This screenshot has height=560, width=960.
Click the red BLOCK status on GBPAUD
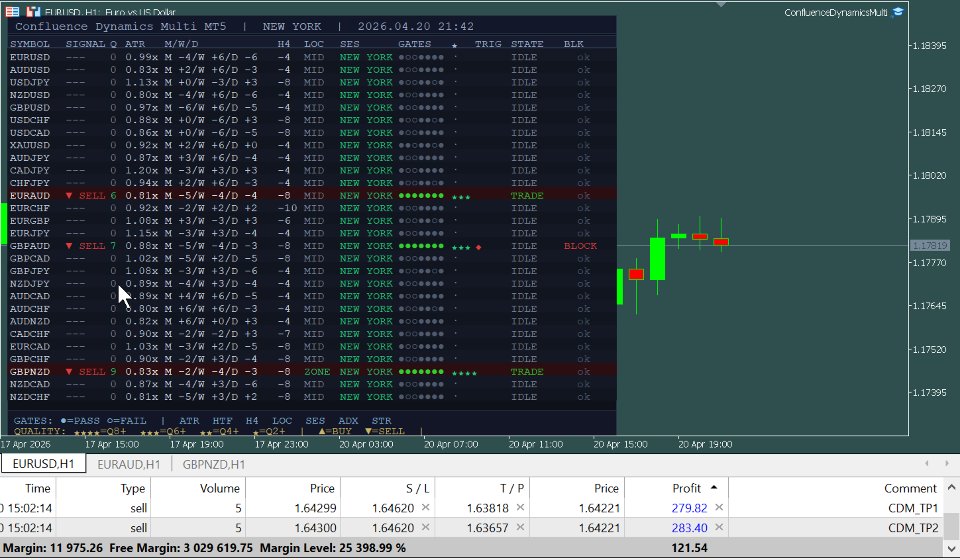coord(580,246)
